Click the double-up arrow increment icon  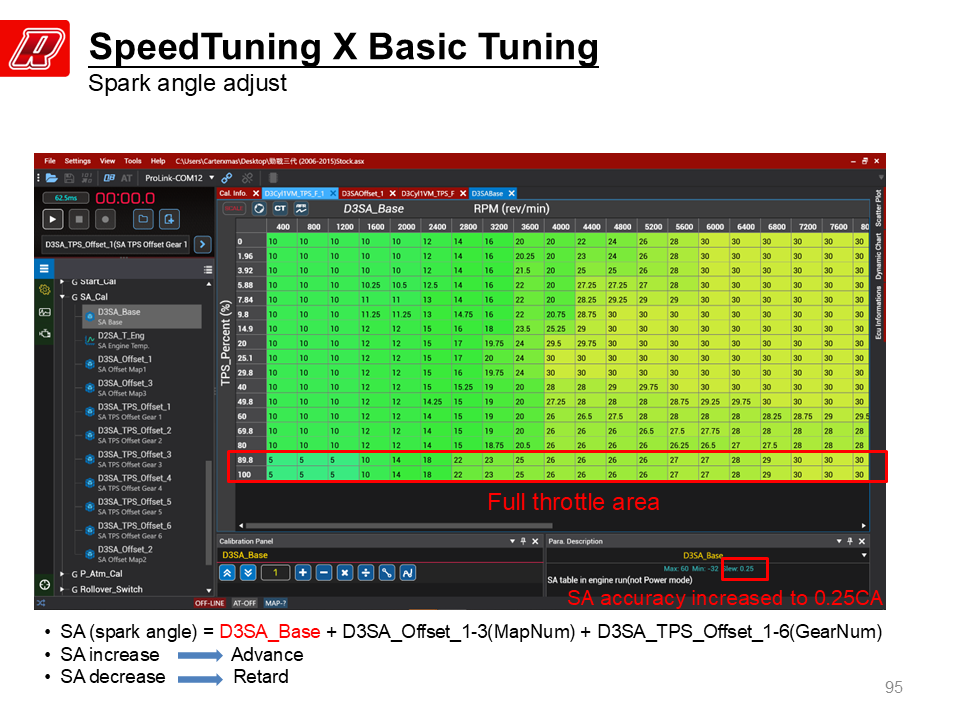coord(227,573)
